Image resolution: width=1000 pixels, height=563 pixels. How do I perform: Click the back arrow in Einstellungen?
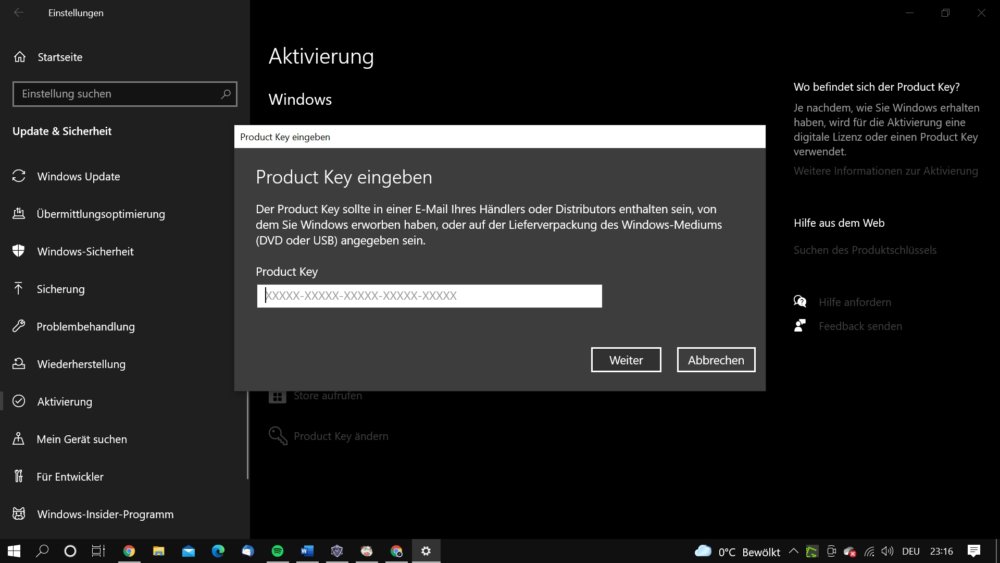point(18,13)
